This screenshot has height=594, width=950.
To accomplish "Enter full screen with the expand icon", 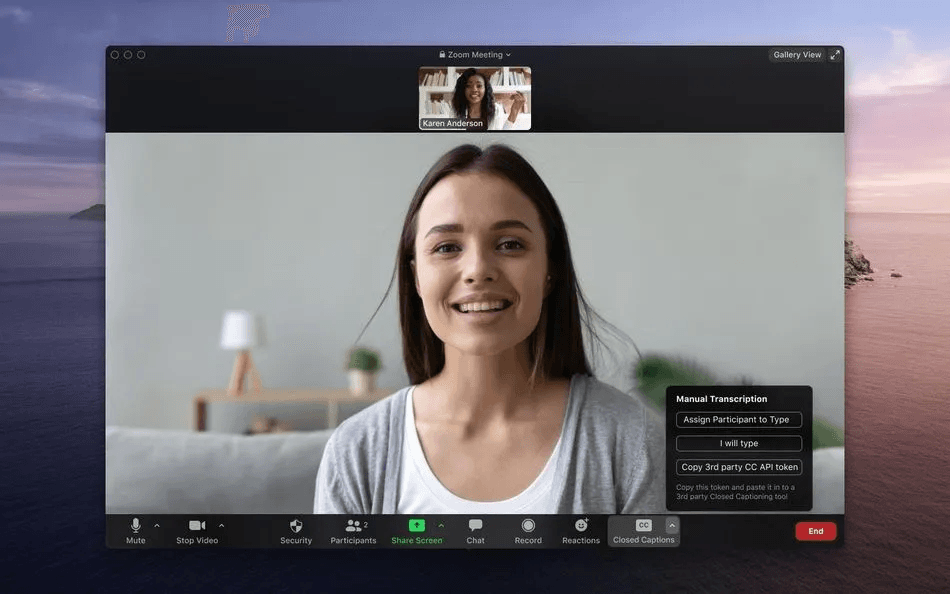I will coord(835,55).
